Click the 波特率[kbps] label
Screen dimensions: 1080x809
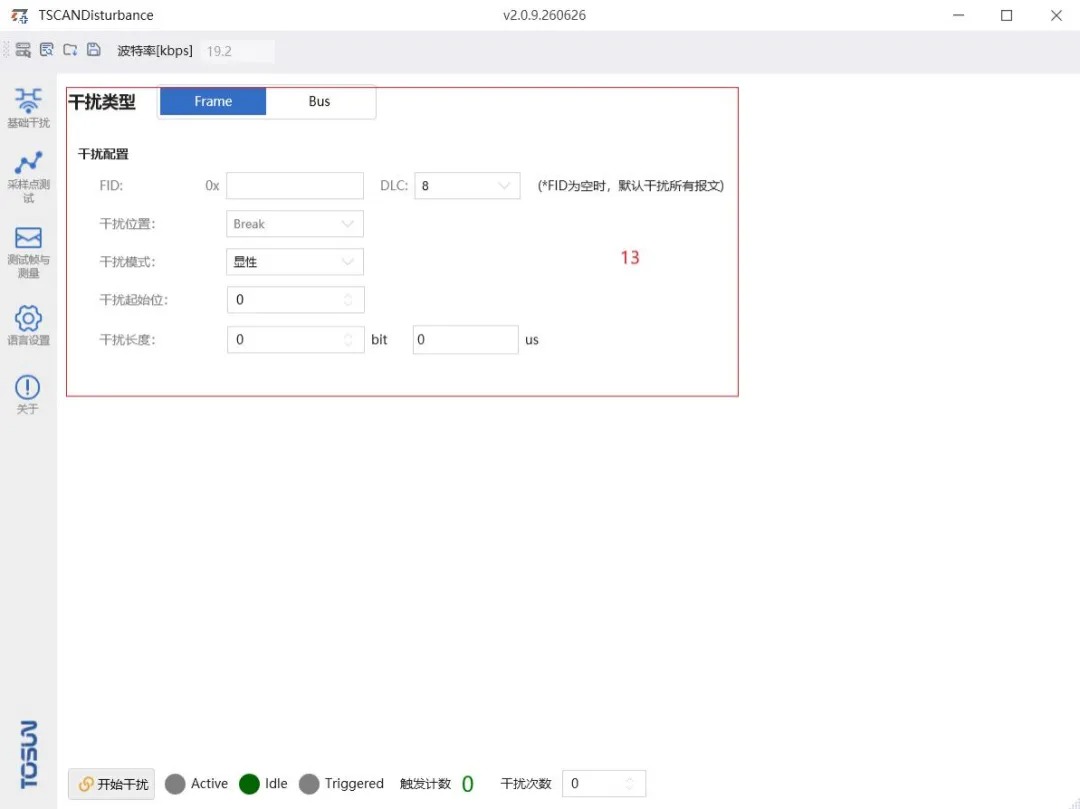pyautogui.click(x=155, y=51)
